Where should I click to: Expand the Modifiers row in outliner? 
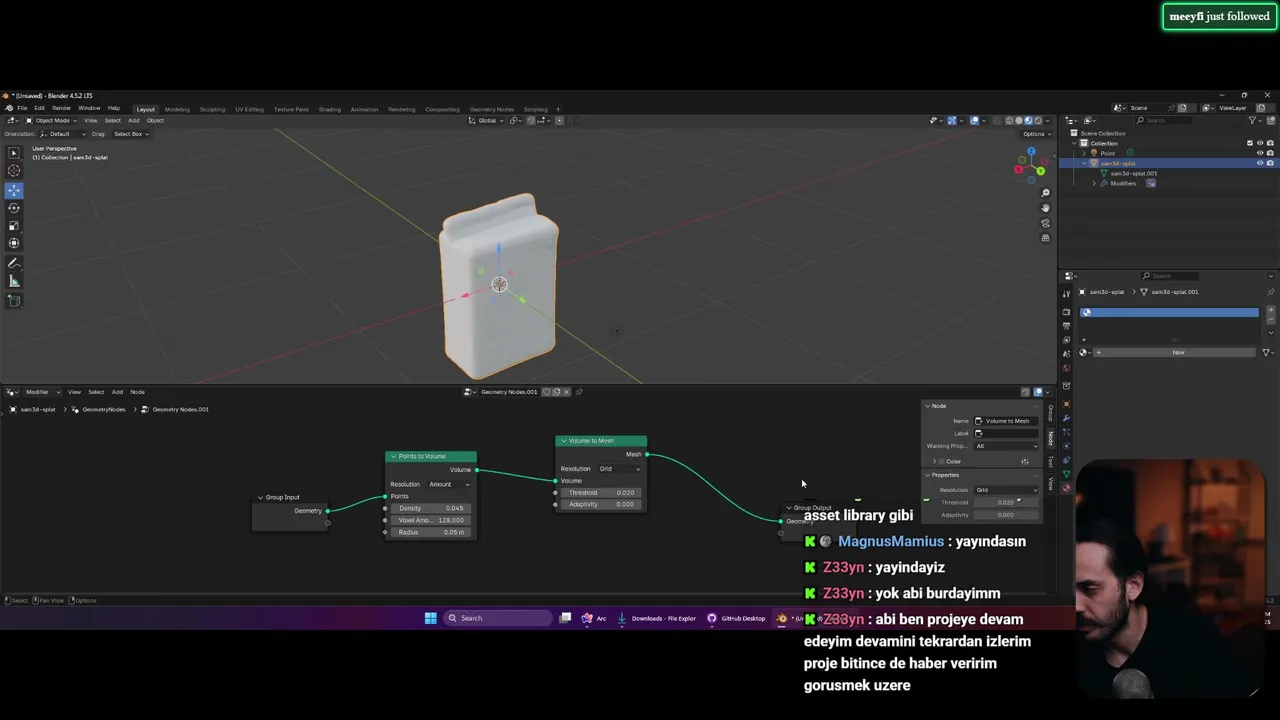click(x=1094, y=183)
